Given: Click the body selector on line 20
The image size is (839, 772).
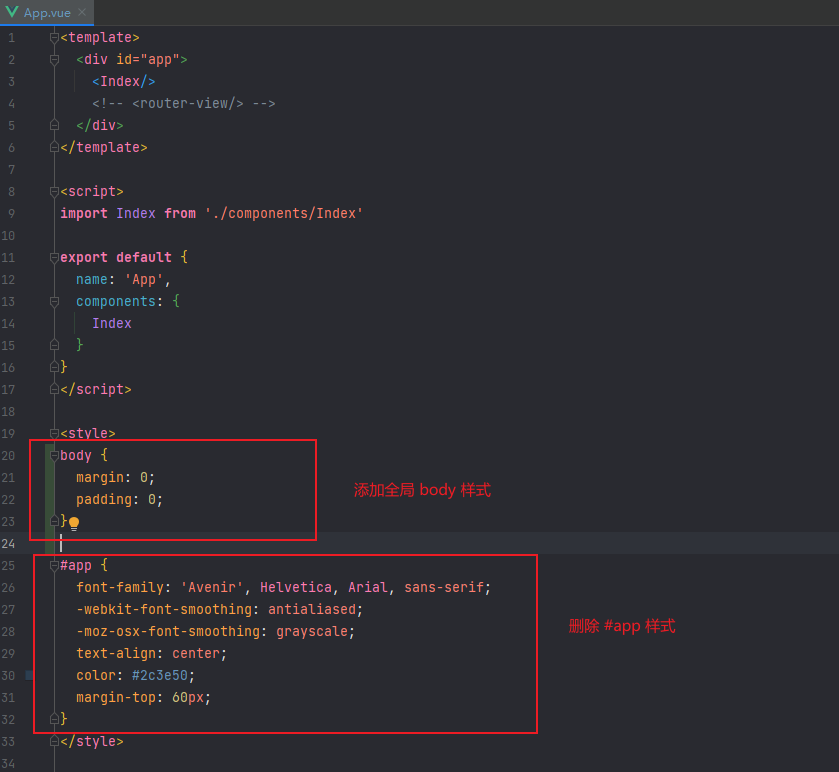Looking at the screenshot, I should [76, 455].
